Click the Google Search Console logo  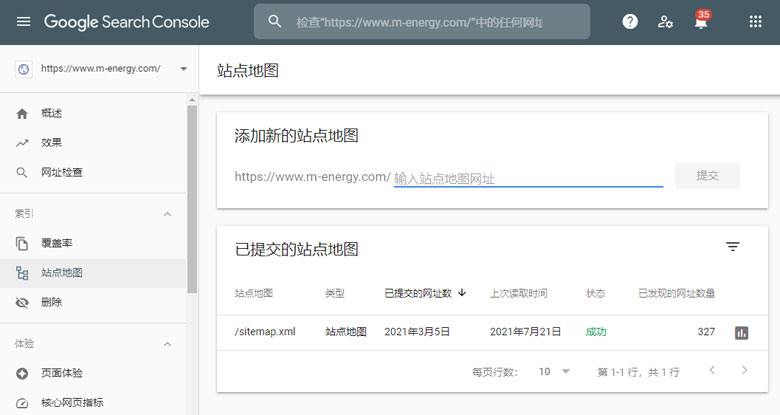click(126, 22)
